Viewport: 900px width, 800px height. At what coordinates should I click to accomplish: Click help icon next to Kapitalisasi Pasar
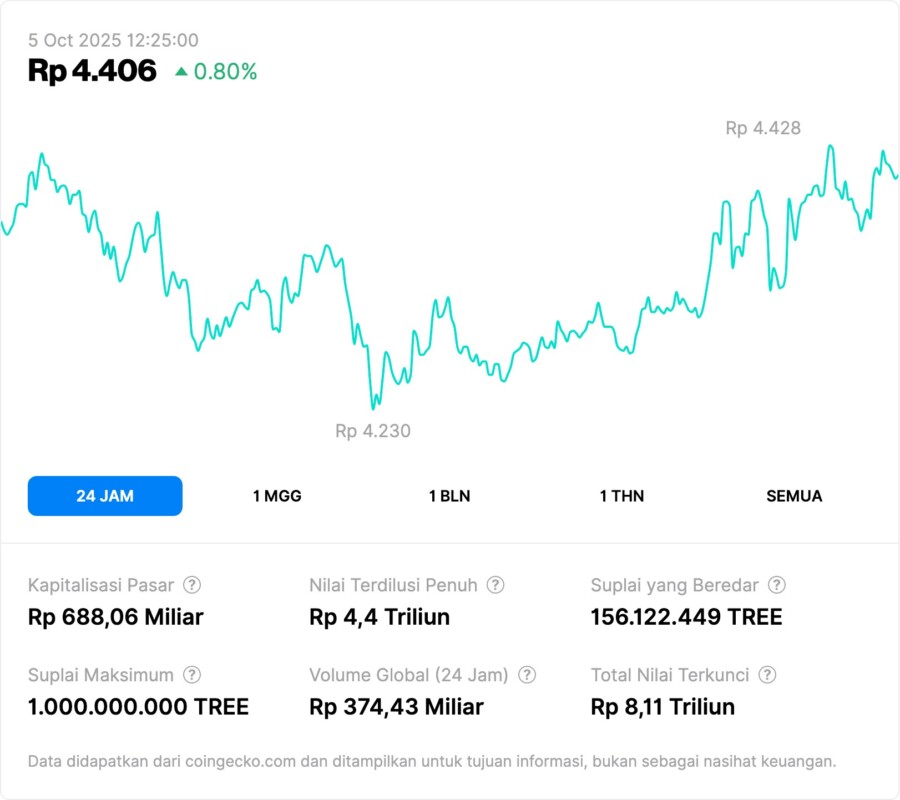(192, 585)
